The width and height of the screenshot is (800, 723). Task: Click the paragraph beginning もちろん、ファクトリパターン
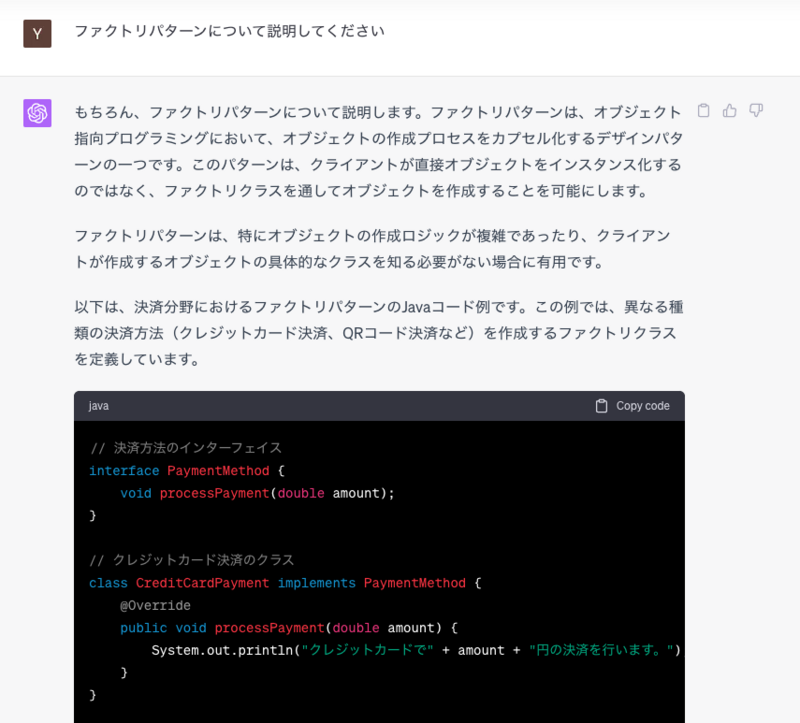pos(379,152)
